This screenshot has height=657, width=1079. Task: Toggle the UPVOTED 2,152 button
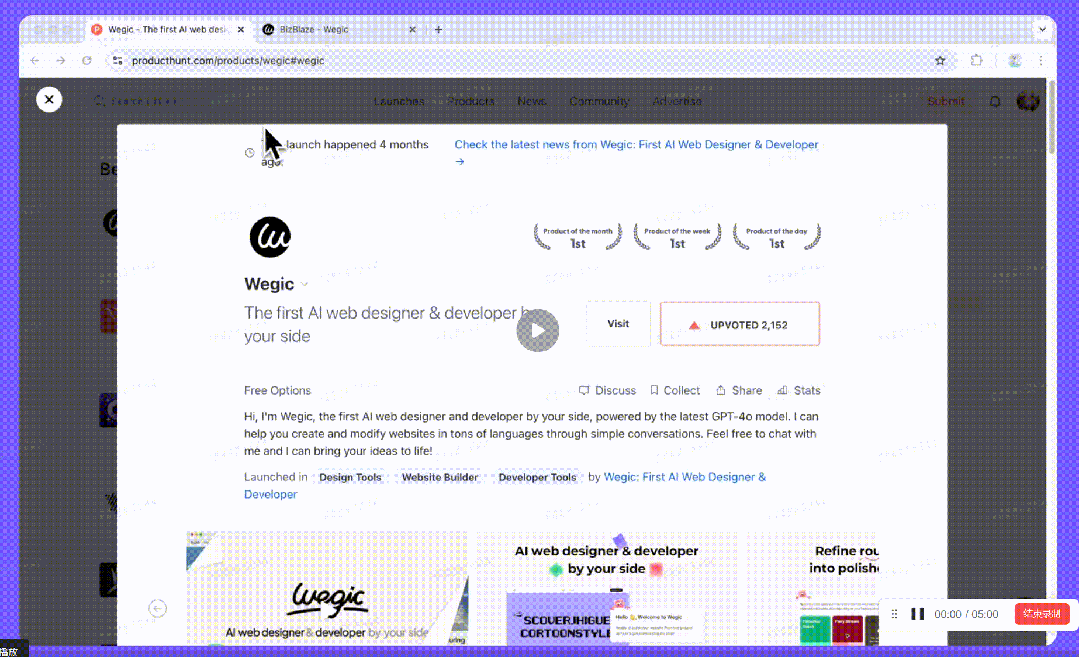point(739,324)
